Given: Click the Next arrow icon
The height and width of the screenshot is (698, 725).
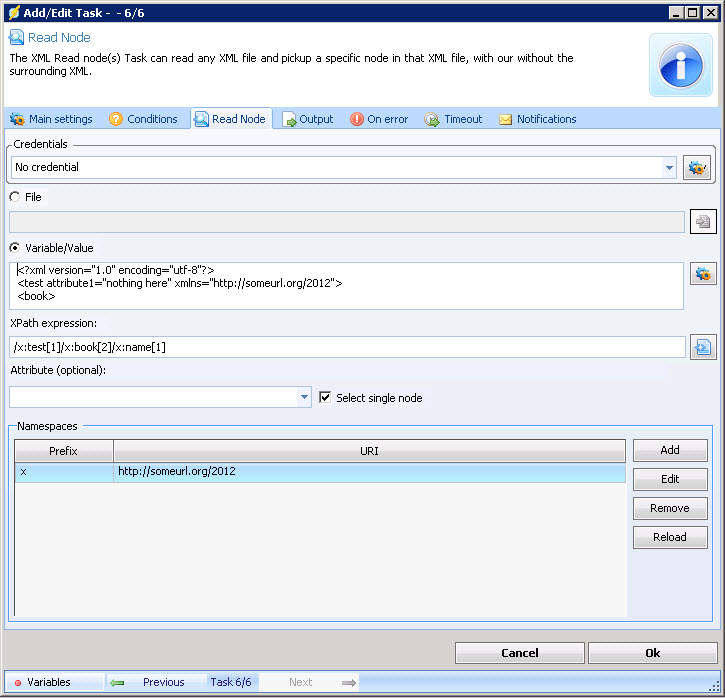Looking at the screenshot, I should pos(348,682).
